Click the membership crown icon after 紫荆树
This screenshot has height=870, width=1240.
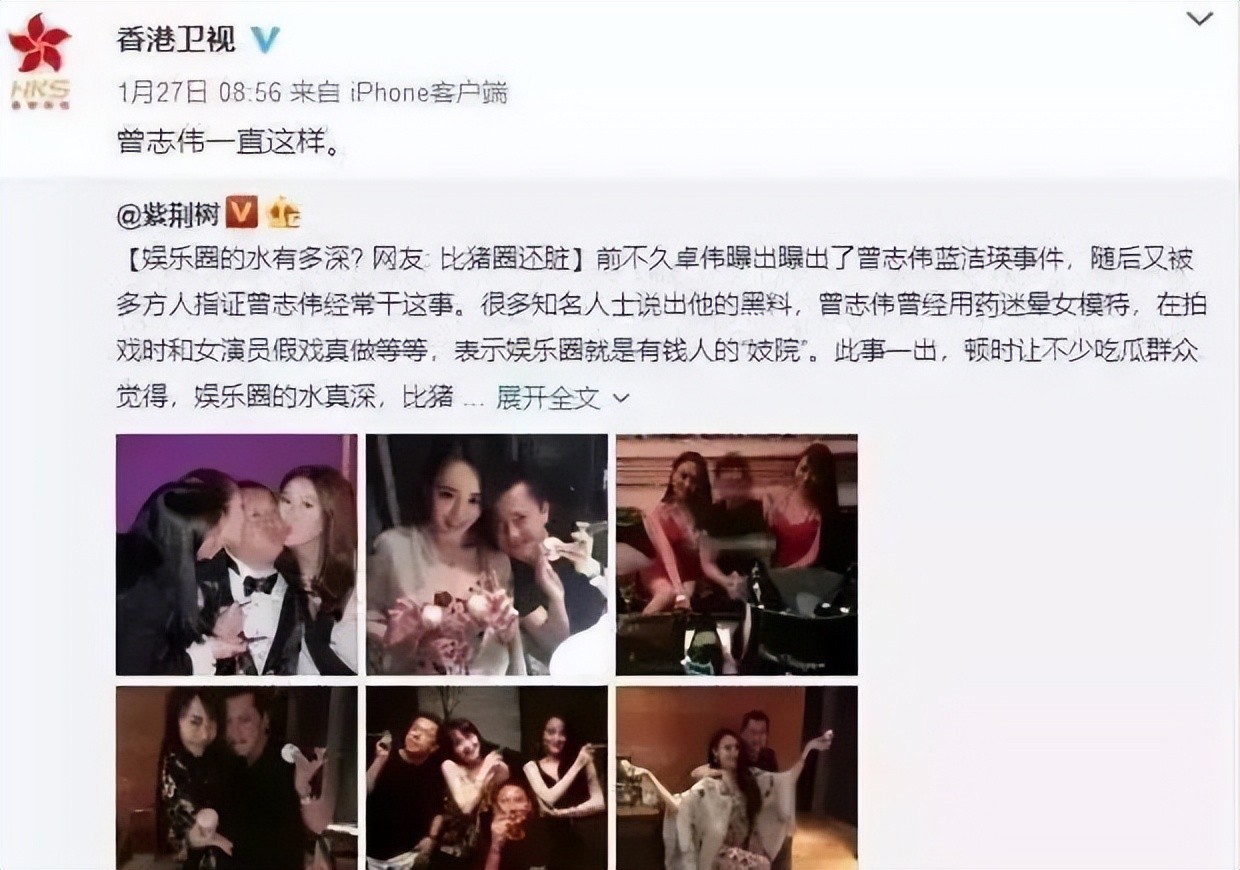284,212
